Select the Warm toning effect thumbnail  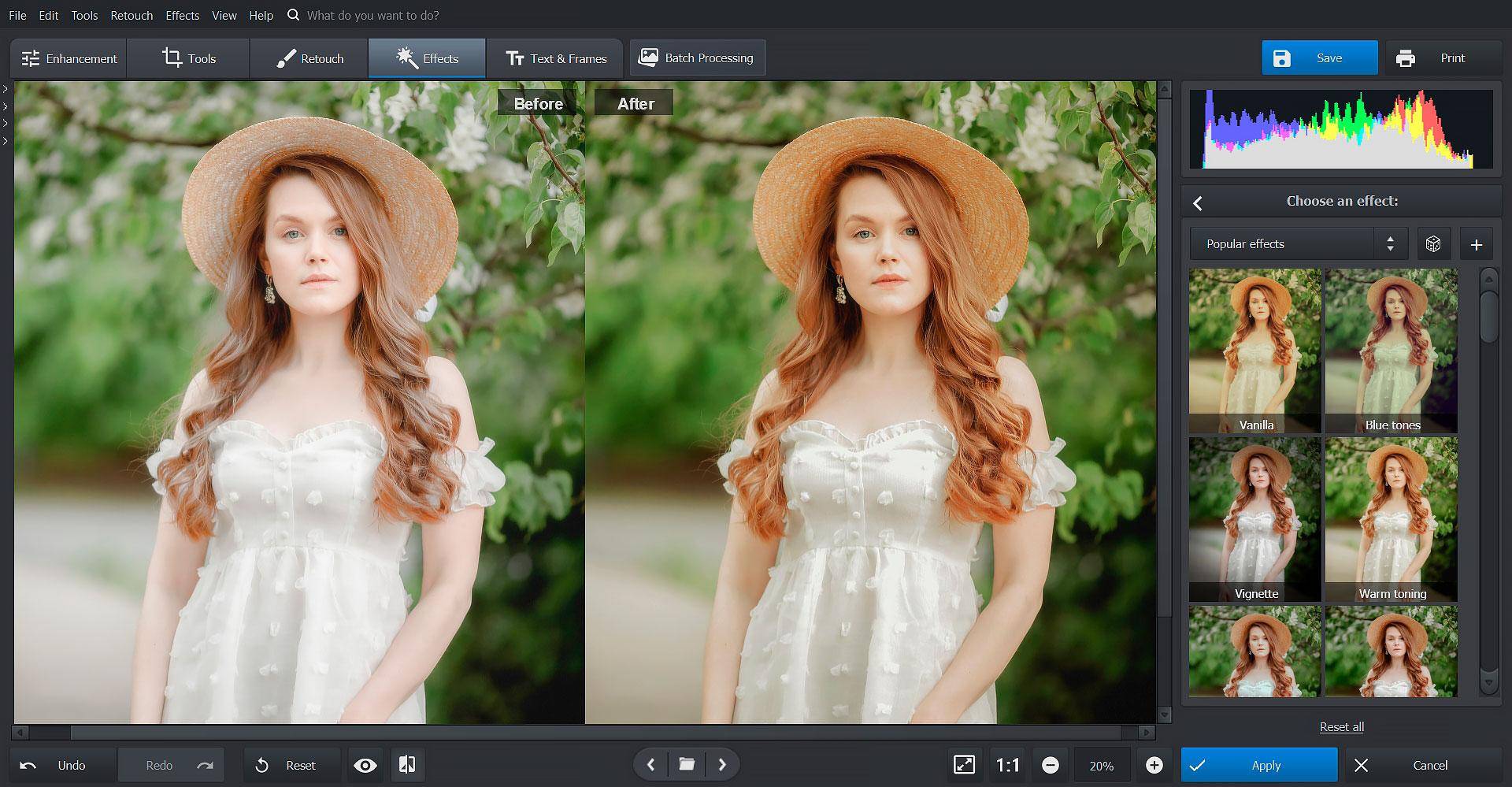1392,519
